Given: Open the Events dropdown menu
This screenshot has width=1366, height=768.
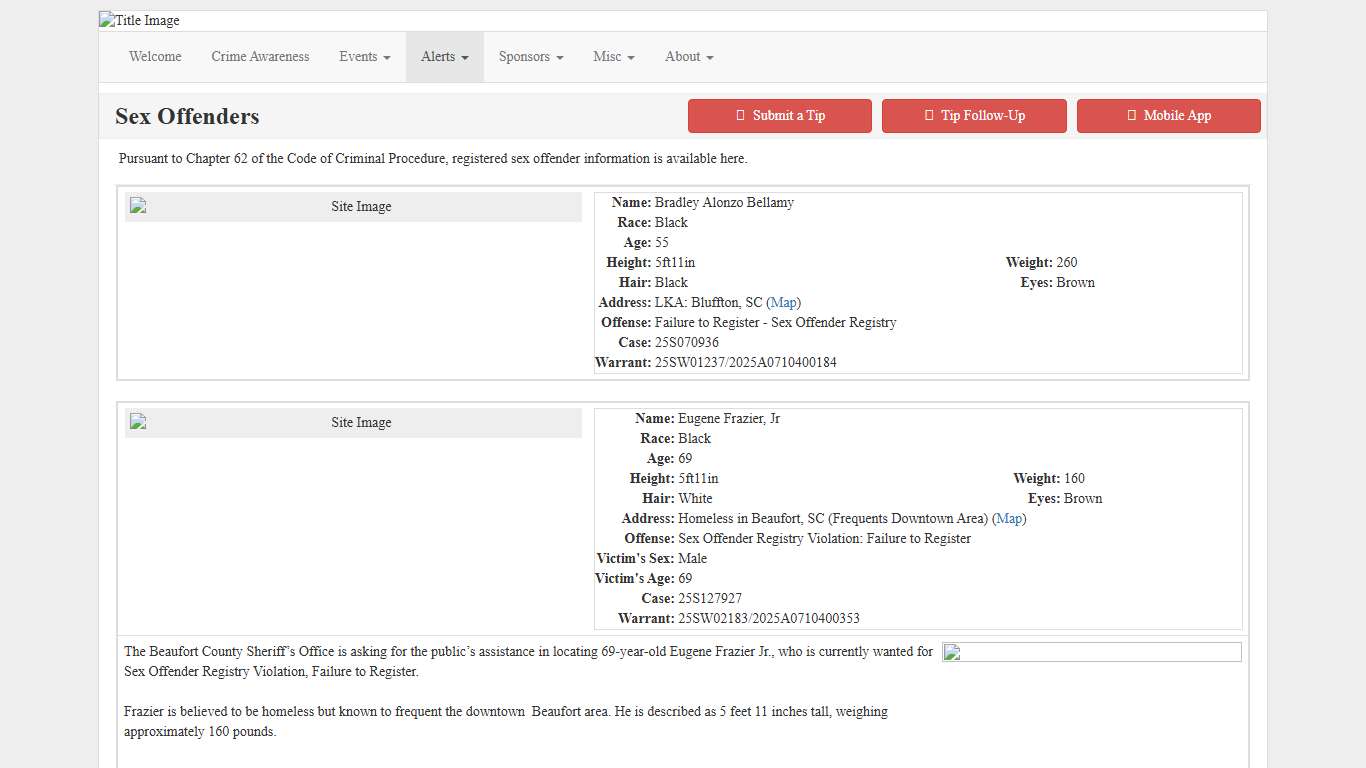Looking at the screenshot, I should (x=364, y=57).
